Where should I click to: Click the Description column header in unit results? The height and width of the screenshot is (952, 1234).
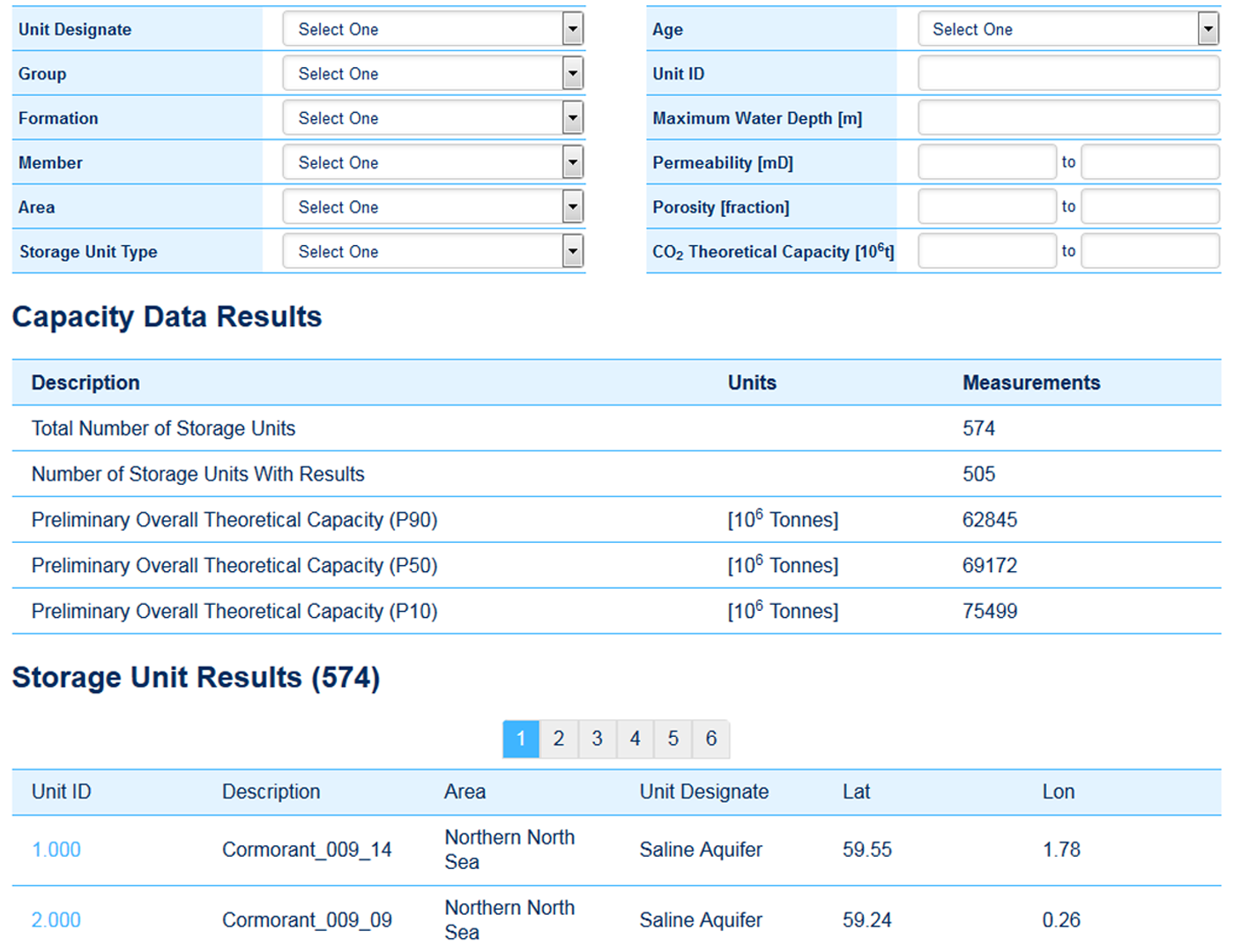click(271, 792)
